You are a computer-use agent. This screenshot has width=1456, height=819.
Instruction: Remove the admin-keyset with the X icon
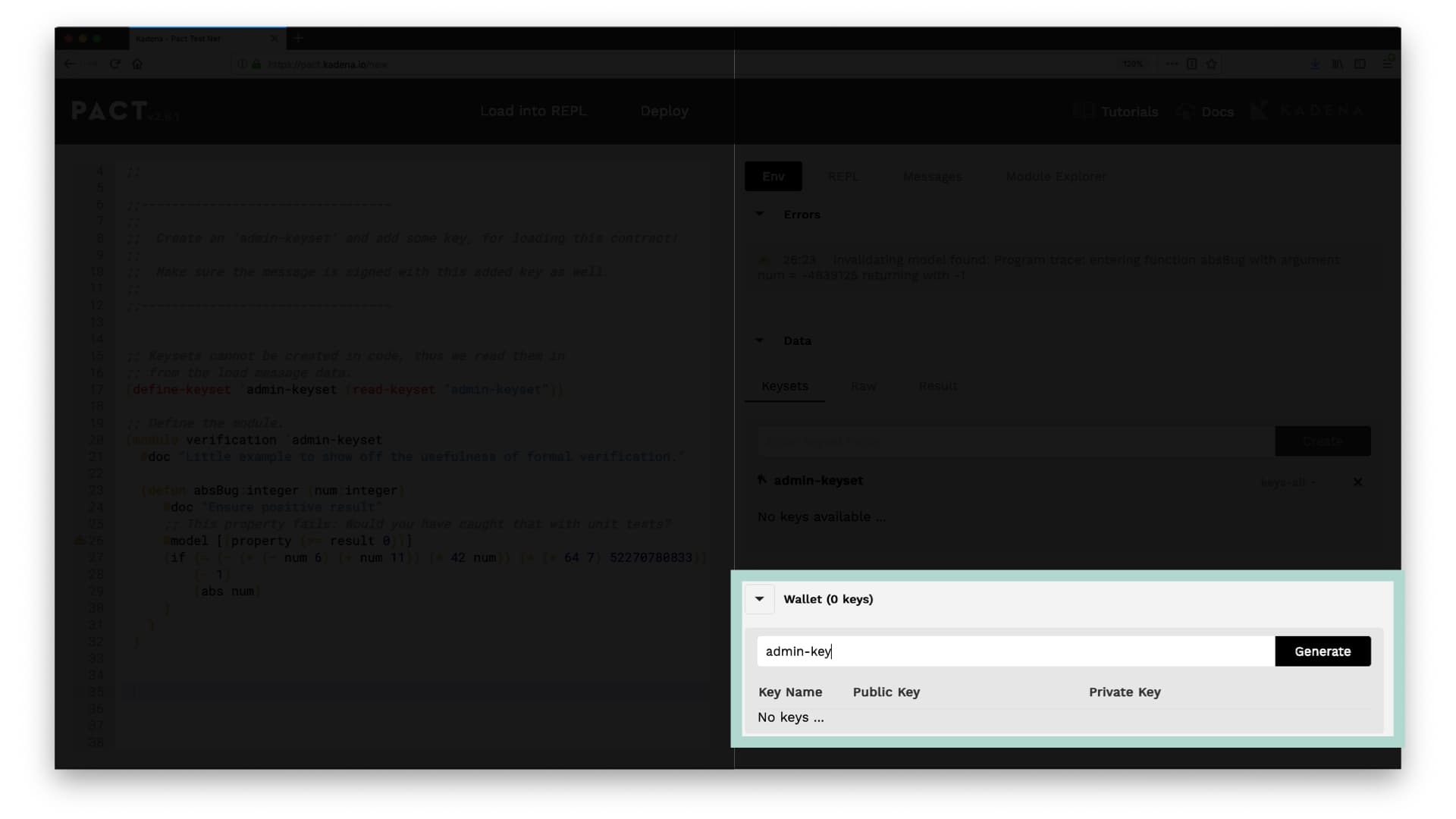click(x=1357, y=482)
